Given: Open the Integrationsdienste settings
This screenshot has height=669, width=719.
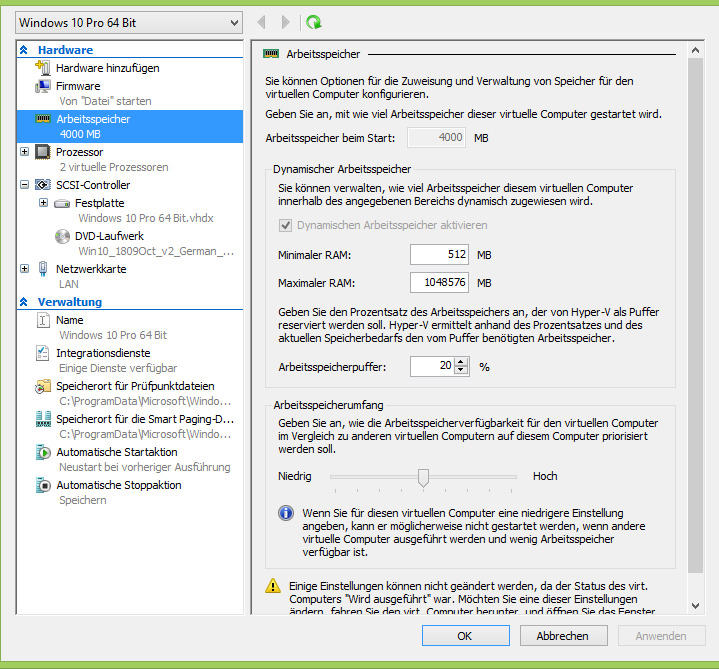Looking at the screenshot, I should pos(103,353).
